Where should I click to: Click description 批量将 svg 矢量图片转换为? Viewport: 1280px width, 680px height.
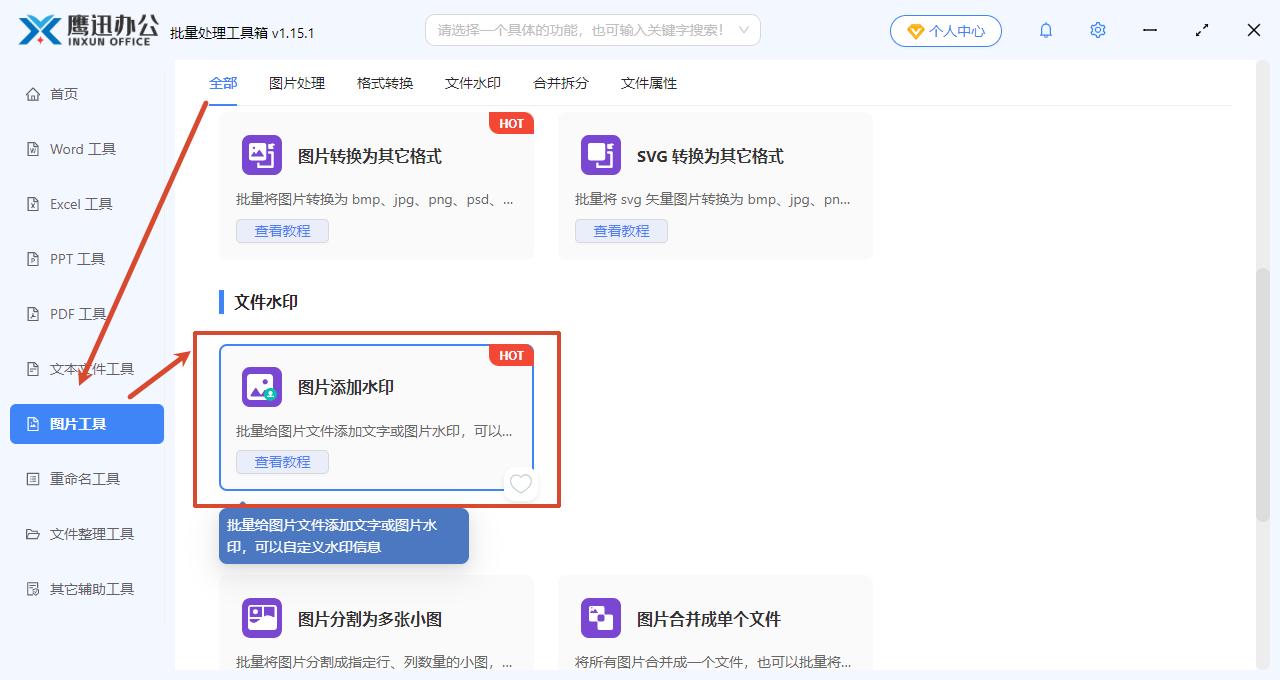click(x=714, y=199)
